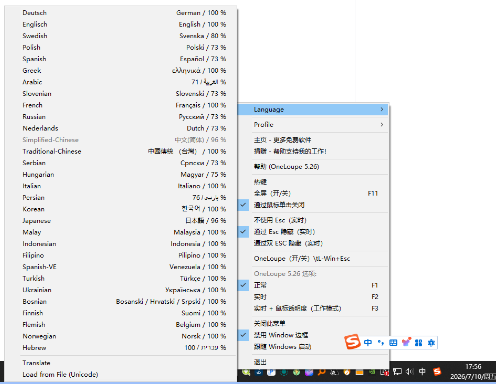Click the Sogou S logo on IME toolbar
Image resolution: width=496 pixels, height=385 pixels.
(x=352, y=342)
